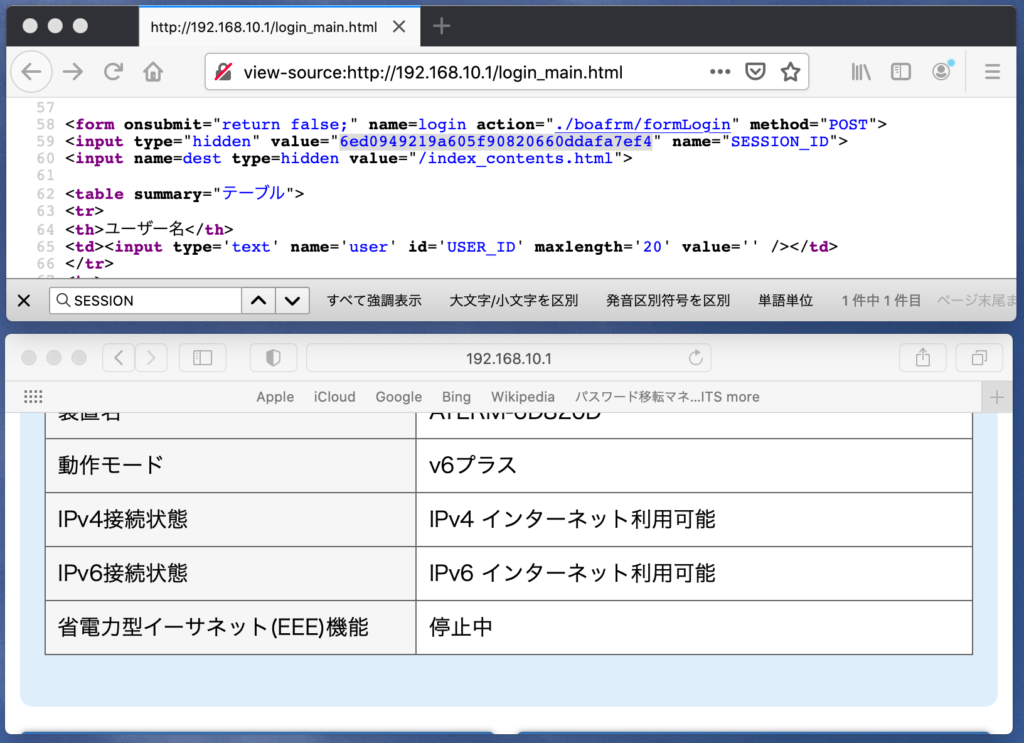
Task: Show Safari tab overview icon
Action: point(978,358)
